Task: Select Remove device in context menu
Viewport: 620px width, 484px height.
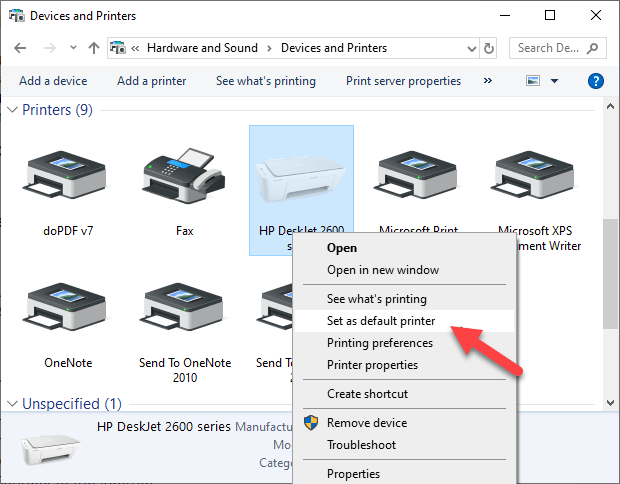Action: click(404, 423)
